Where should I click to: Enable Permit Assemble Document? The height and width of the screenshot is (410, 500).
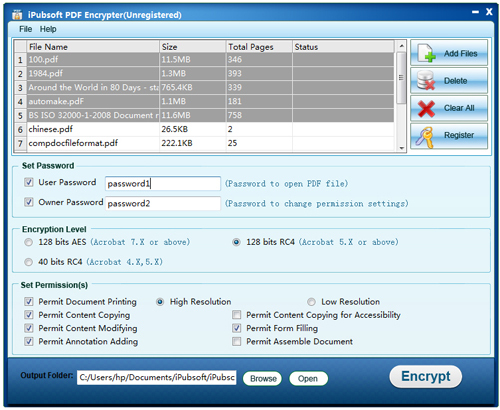237,342
